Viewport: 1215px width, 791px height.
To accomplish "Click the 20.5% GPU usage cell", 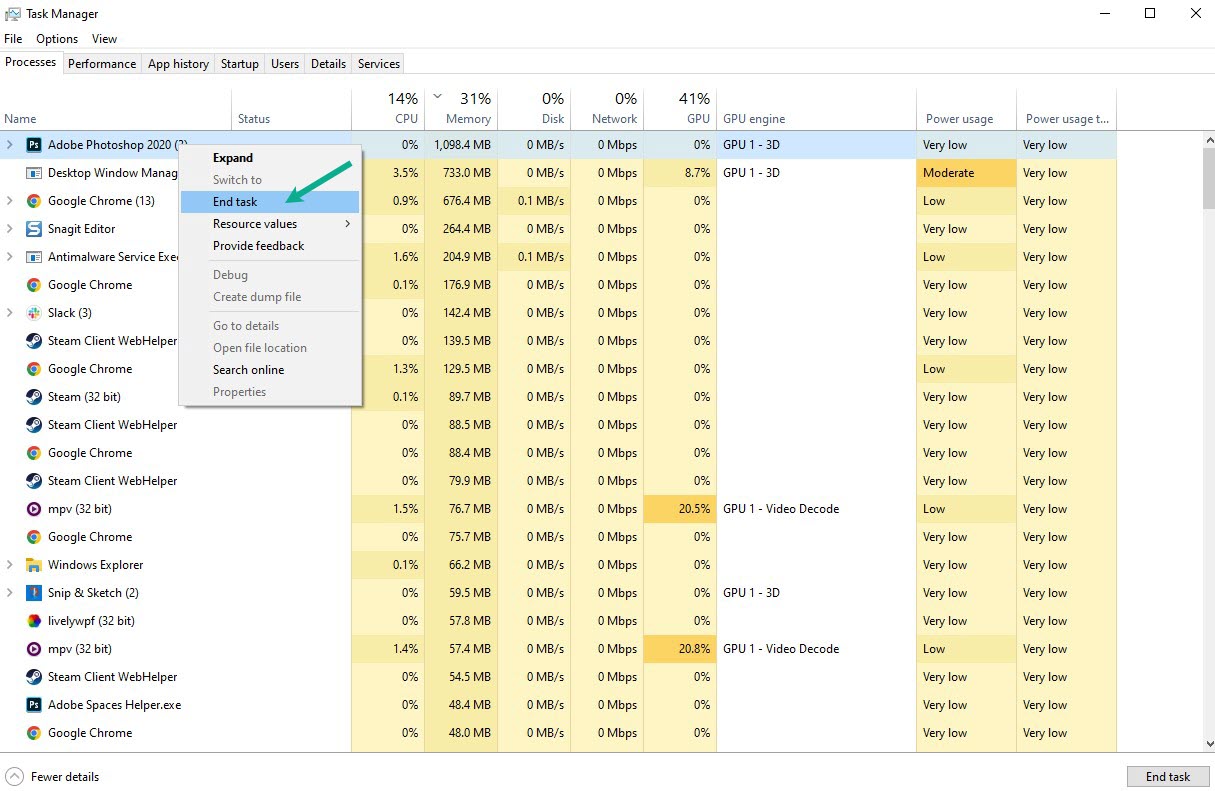I will pyautogui.click(x=680, y=509).
